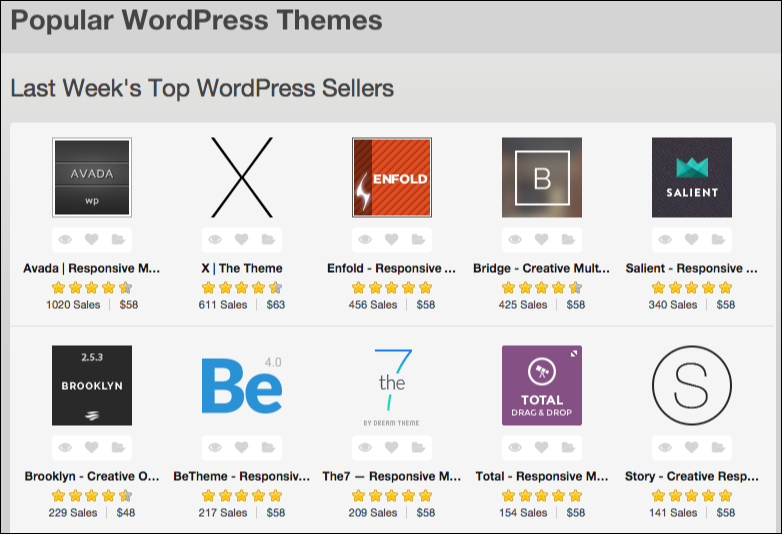The width and height of the screenshot is (782, 534).
Task: Open the Enfold theme thumbnail
Action: pyautogui.click(x=391, y=178)
